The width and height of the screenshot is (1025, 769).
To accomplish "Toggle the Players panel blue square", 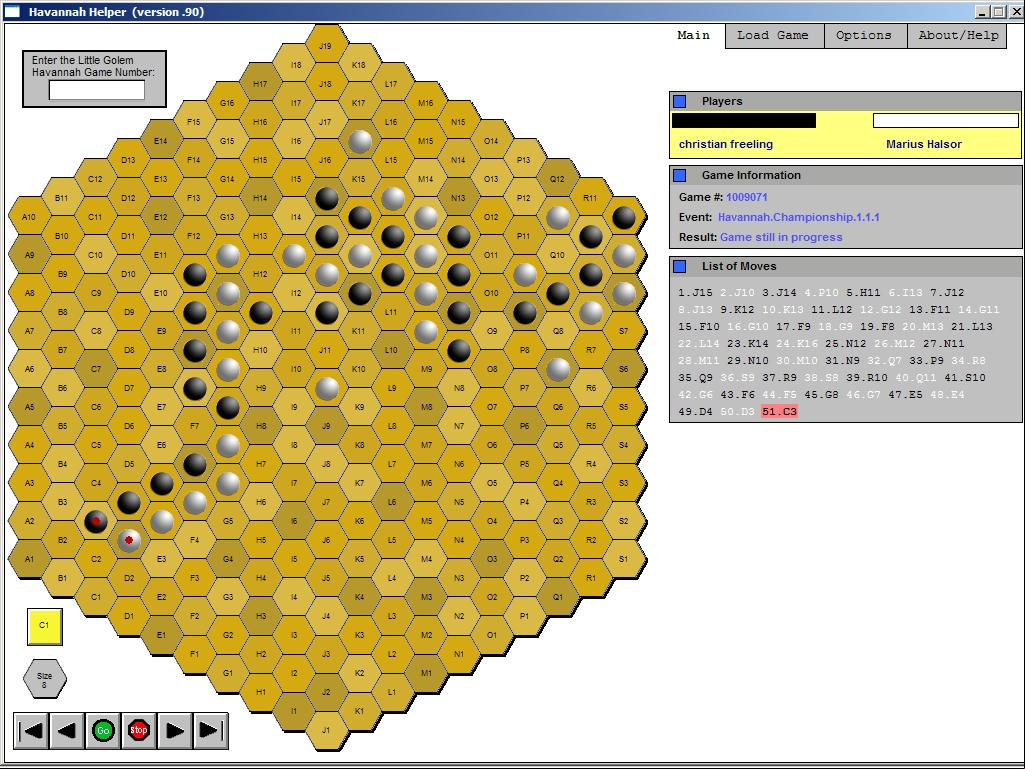I will click(680, 101).
